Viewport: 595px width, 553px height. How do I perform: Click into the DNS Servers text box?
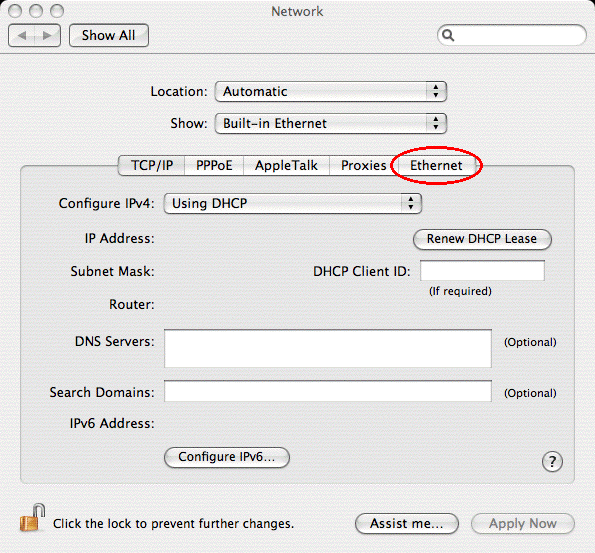(328, 348)
